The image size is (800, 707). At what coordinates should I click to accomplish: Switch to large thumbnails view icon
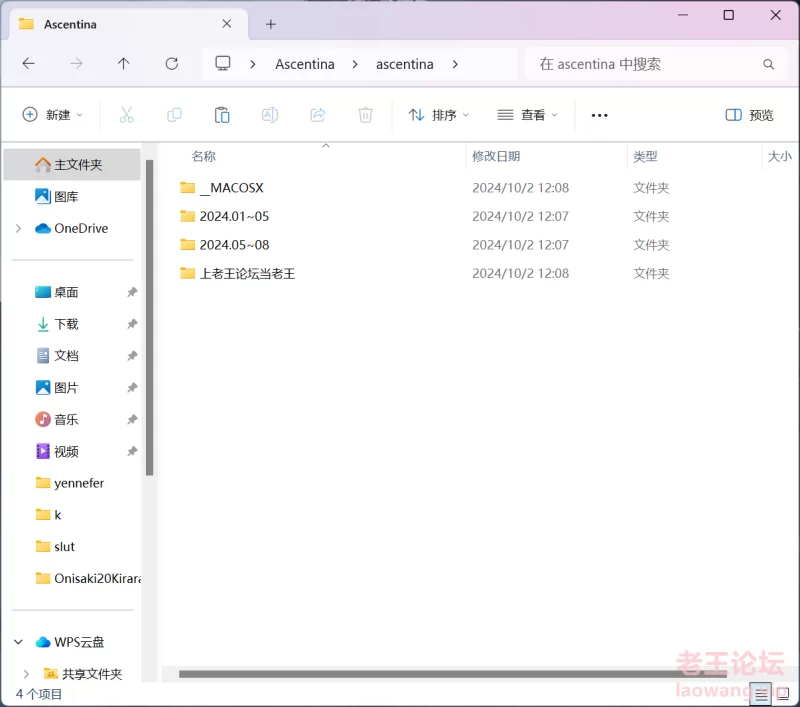(x=783, y=693)
